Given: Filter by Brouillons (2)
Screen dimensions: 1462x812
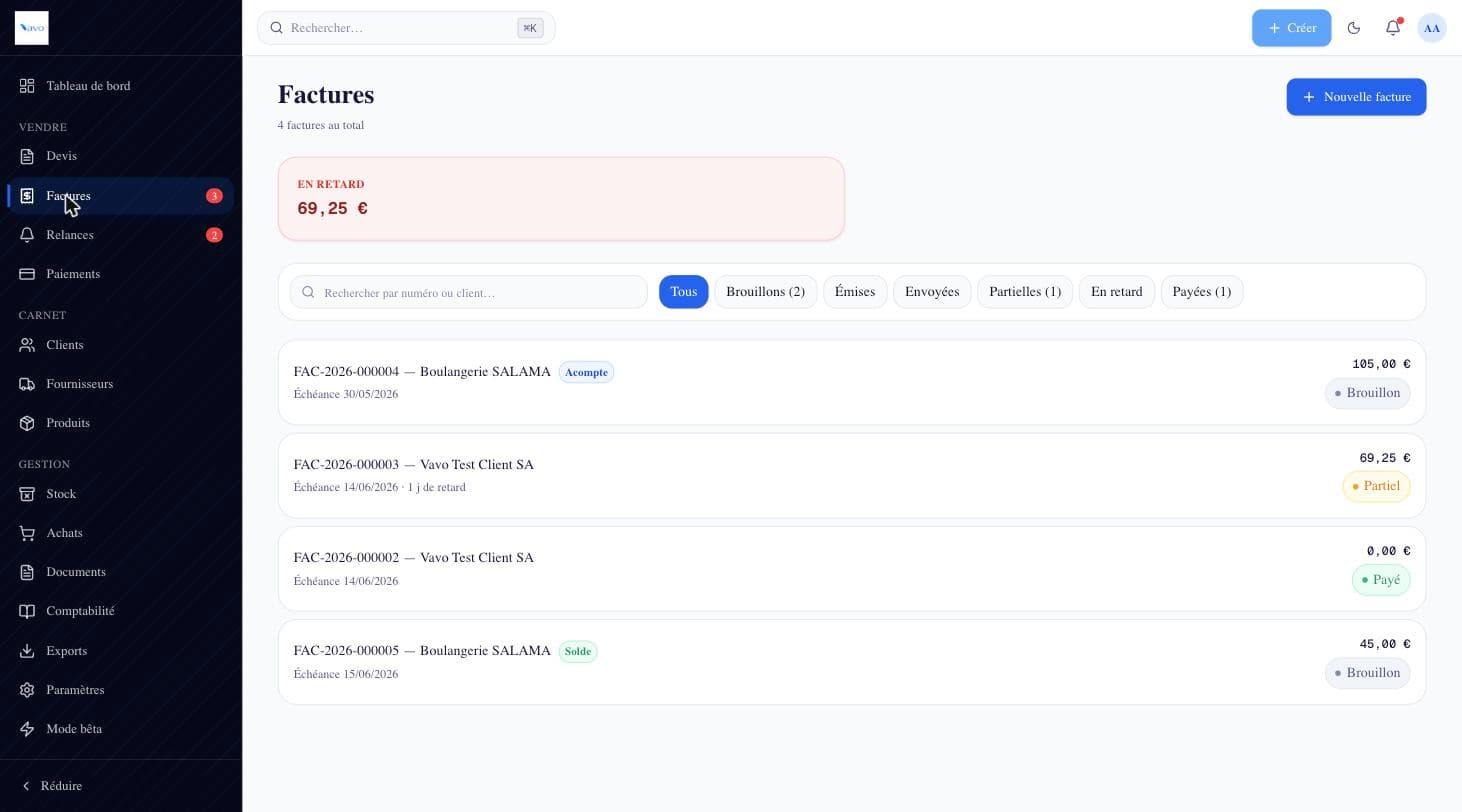Looking at the screenshot, I should click(x=765, y=292).
